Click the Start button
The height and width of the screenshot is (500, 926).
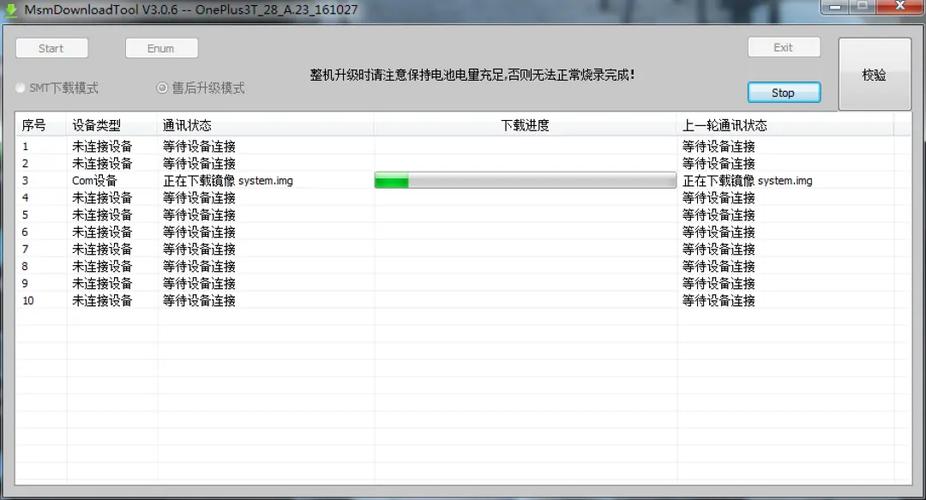coord(51,48)
